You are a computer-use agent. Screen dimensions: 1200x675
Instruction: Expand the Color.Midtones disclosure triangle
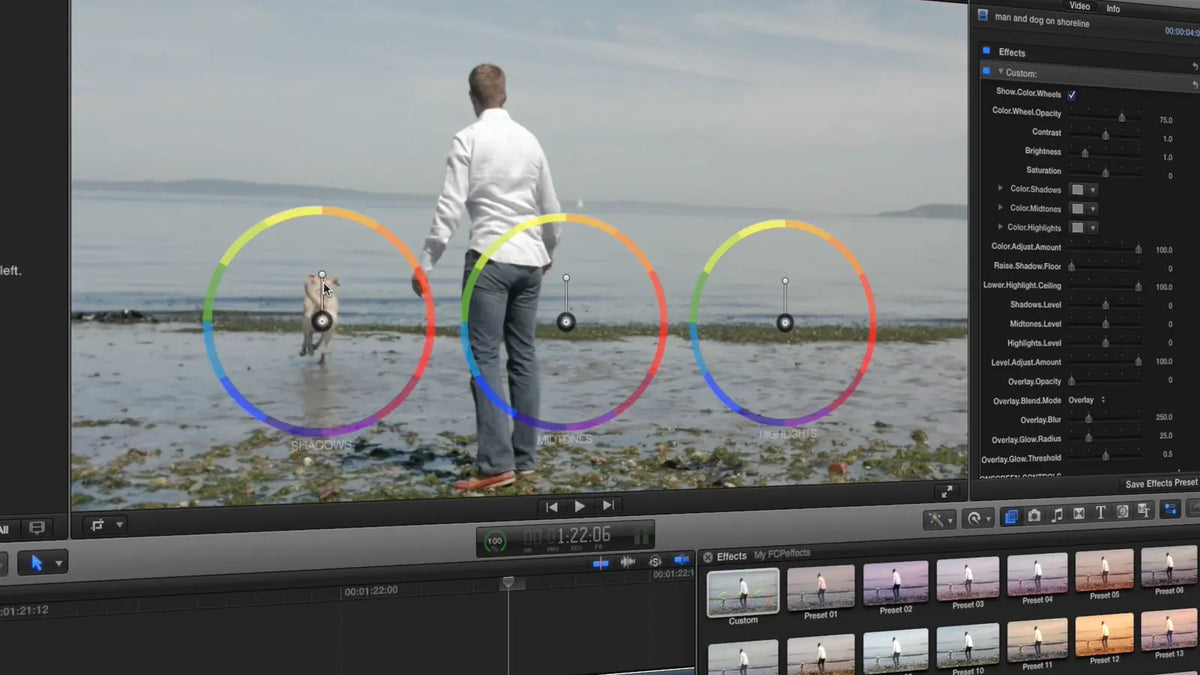point(1000,207)
